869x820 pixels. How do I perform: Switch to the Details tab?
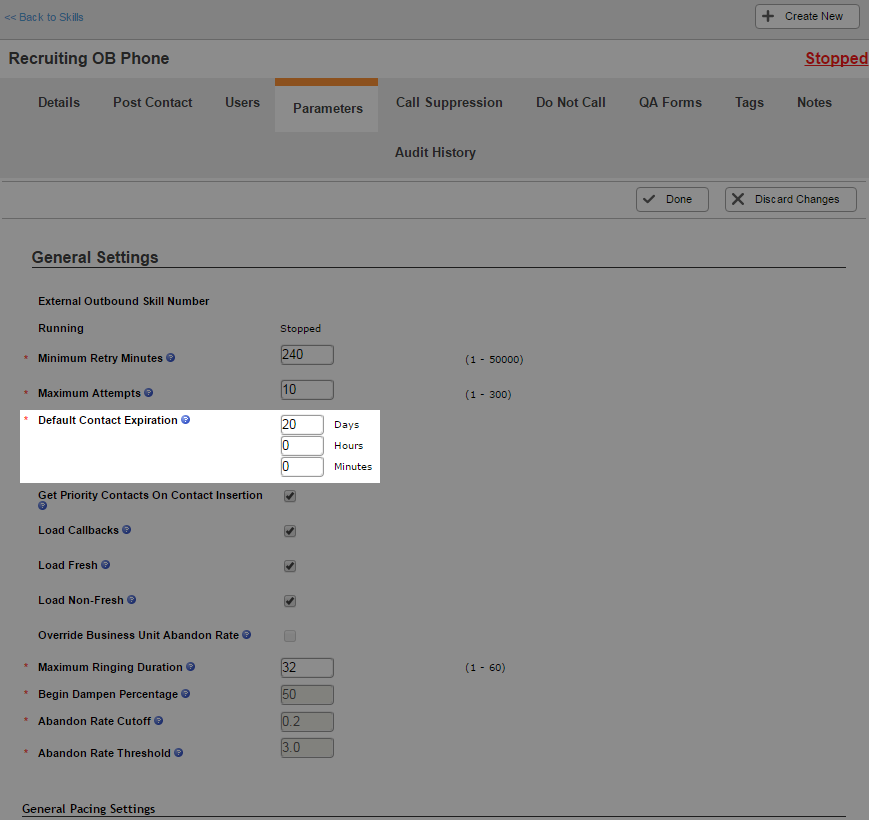pyautogui.click(x=59, y=102)
